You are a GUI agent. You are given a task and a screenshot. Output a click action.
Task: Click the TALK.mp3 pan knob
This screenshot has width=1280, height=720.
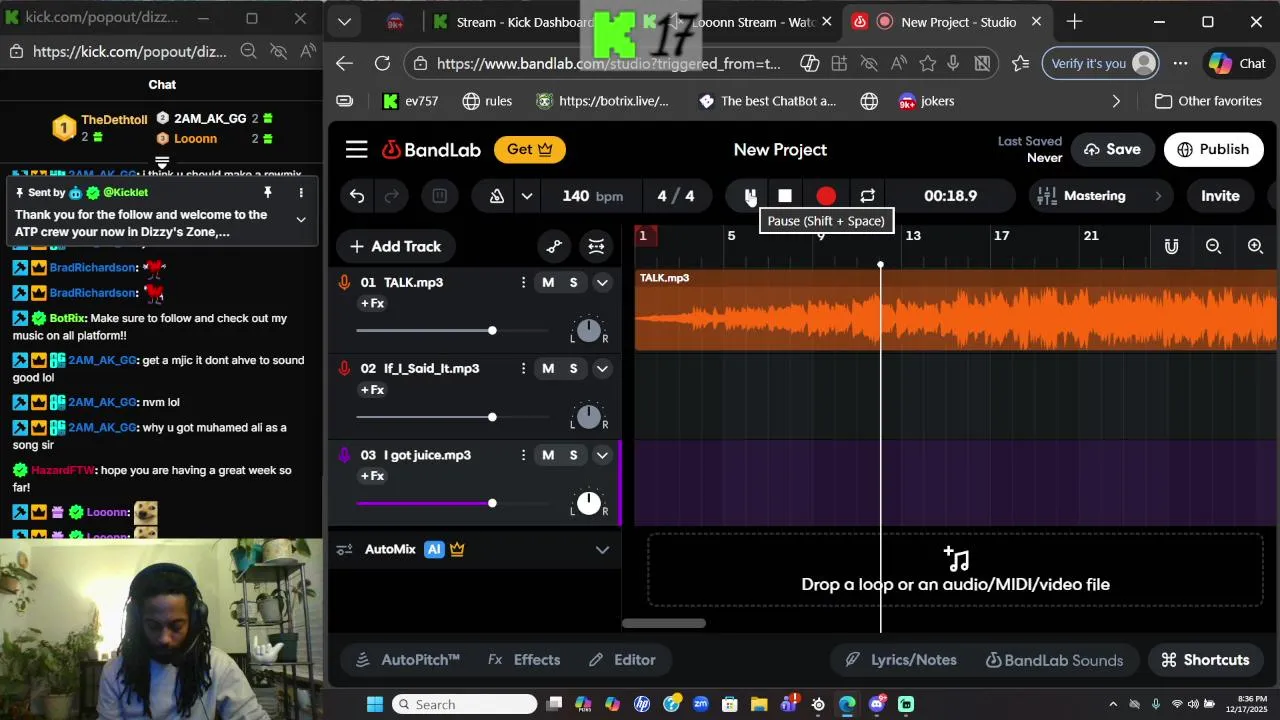(589, 330)
